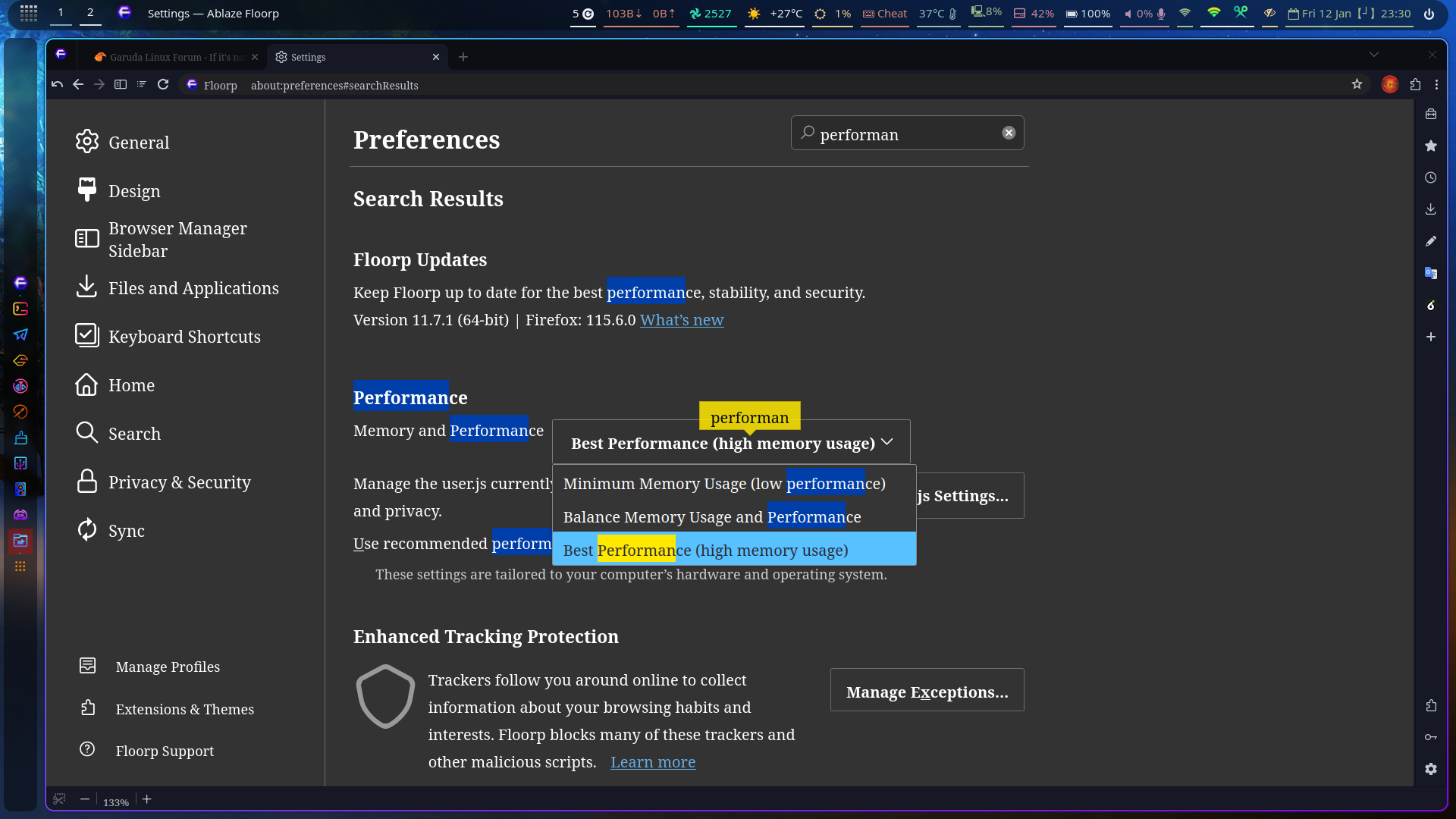Open a new browser tab
The width and height of the screenshot is (1456, 819).
[463, 57]
